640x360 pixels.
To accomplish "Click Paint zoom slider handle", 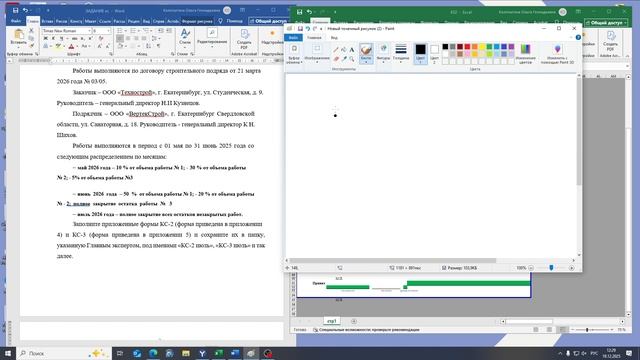I will (551, 268).
